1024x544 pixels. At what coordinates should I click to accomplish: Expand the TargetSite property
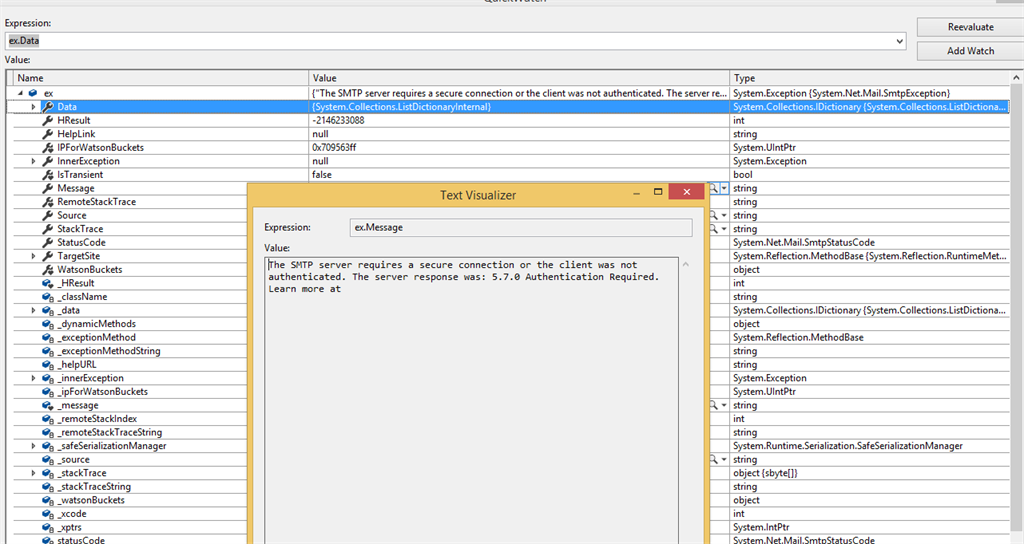[33, 256]
